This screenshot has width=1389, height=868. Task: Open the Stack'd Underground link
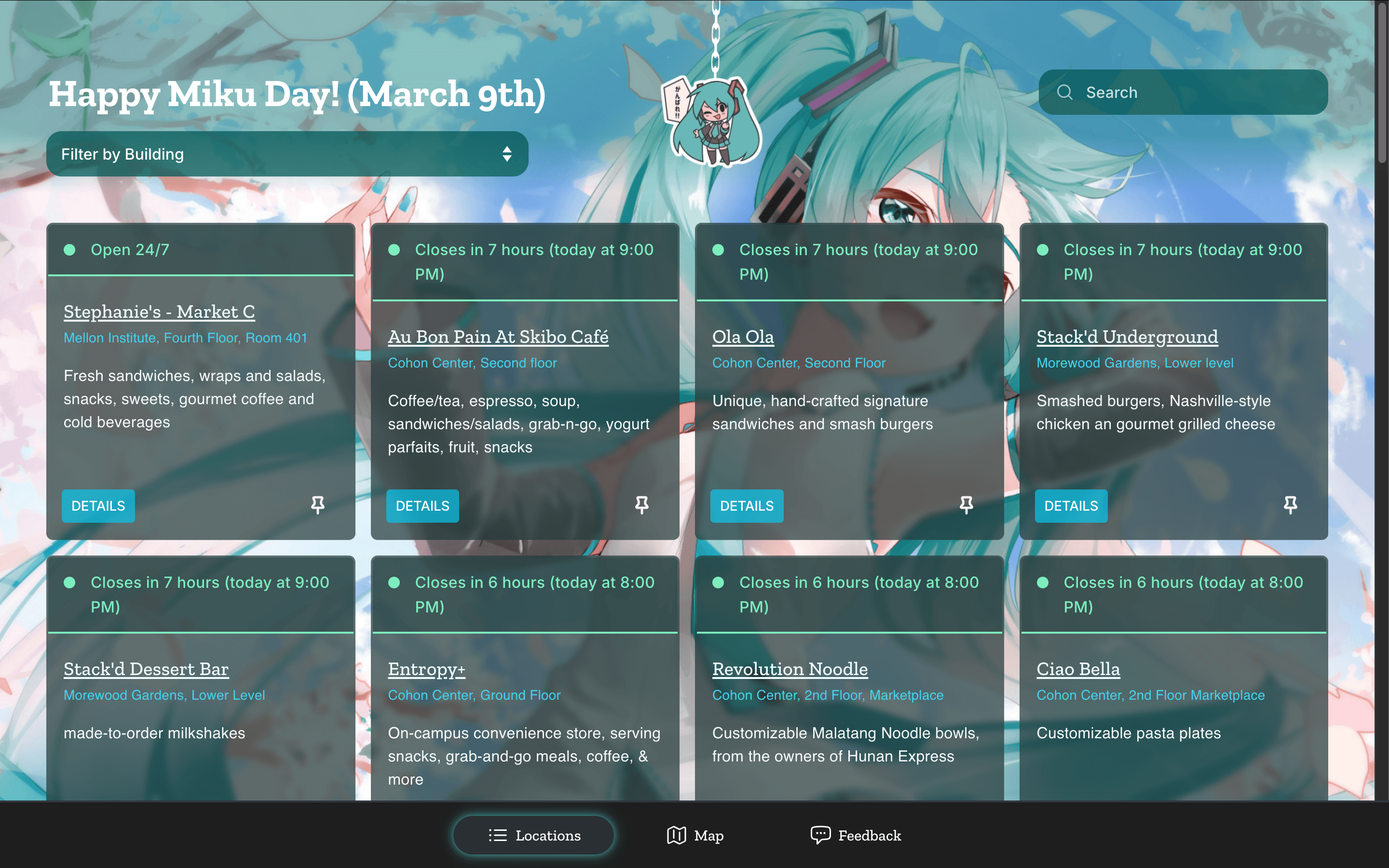[1127, 337]
